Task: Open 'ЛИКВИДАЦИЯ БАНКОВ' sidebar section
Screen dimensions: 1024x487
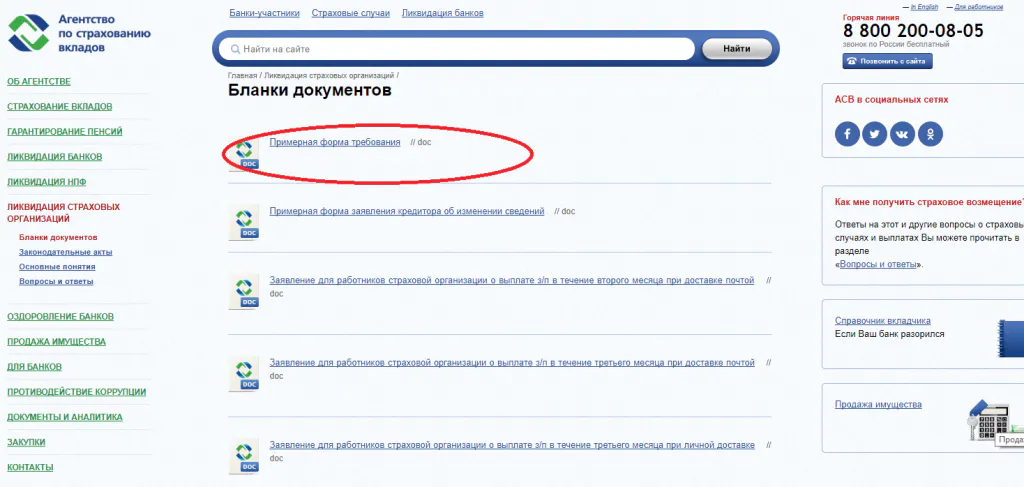Action: coord(54,157)
